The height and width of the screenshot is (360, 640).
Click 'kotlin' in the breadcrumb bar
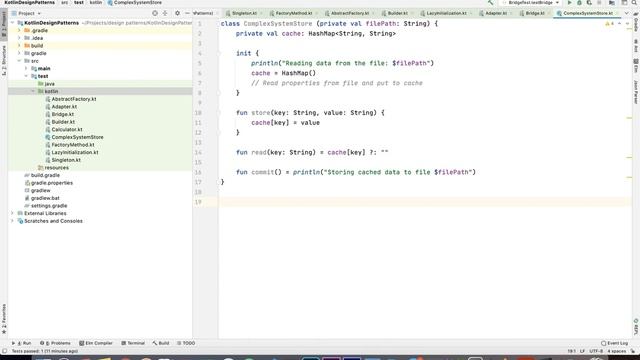pyautogui.click(x=96, y=2)
